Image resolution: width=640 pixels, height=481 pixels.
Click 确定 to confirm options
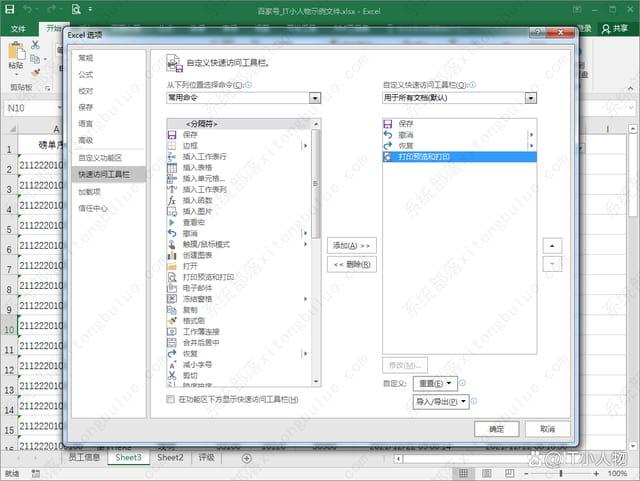(496, 428)
